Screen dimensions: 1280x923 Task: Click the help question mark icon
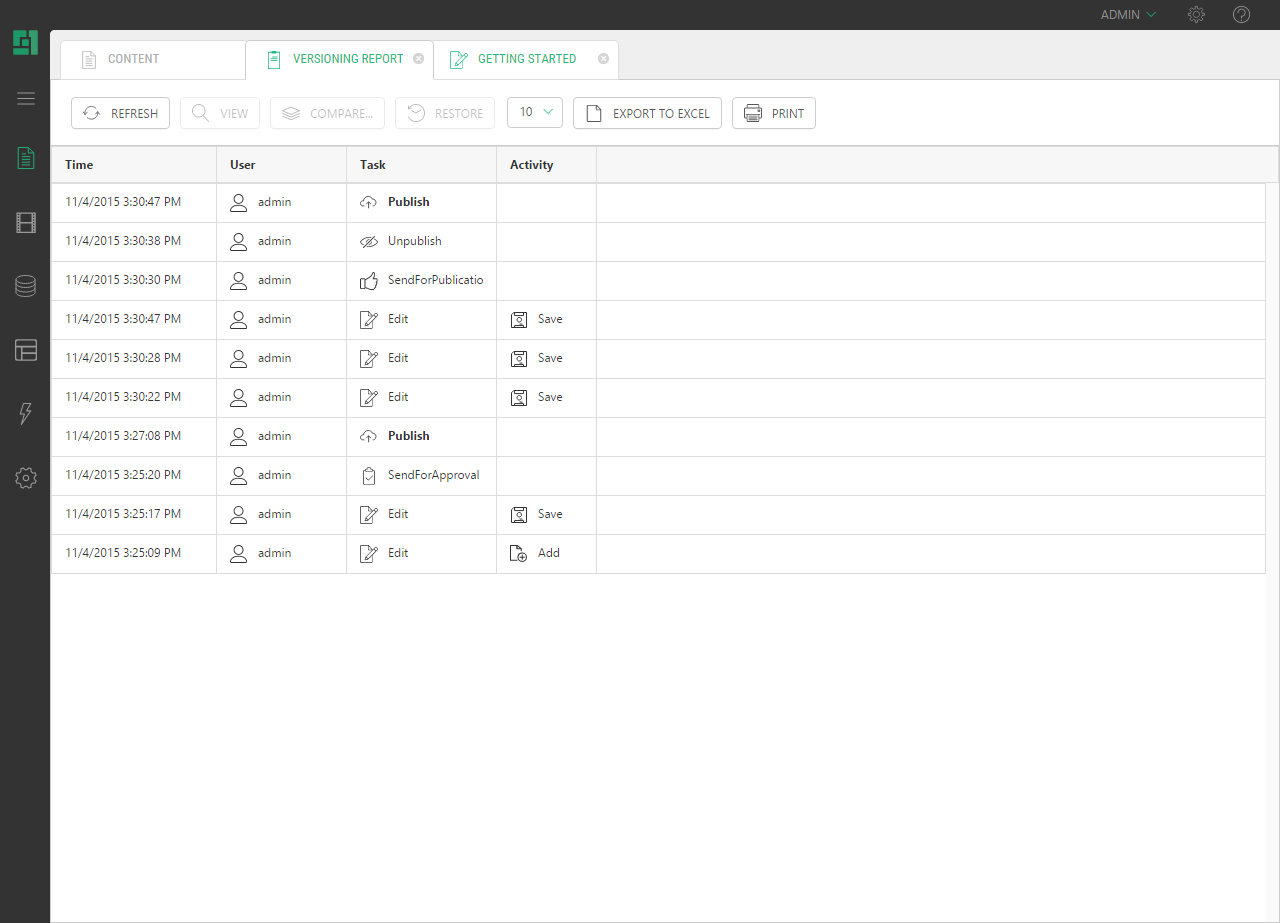point(1241,15)
